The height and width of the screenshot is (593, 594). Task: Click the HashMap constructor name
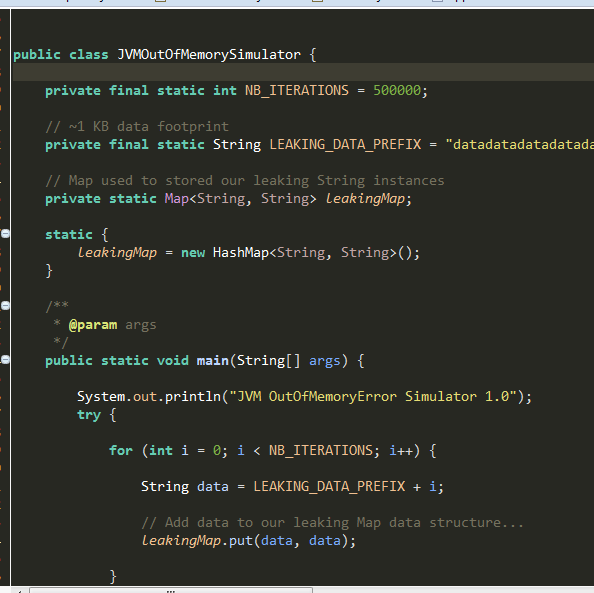click(x=241, y=253)
